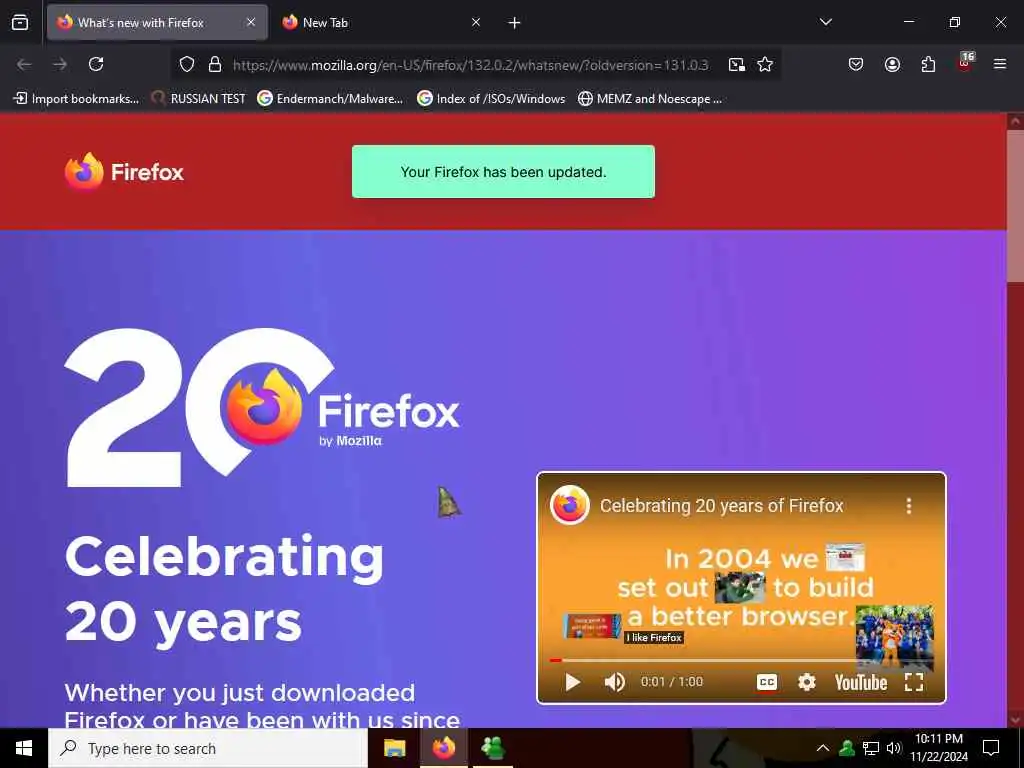Click the Firefox logo in page header
Screen dimensions: 1024x768
(124, 172)
